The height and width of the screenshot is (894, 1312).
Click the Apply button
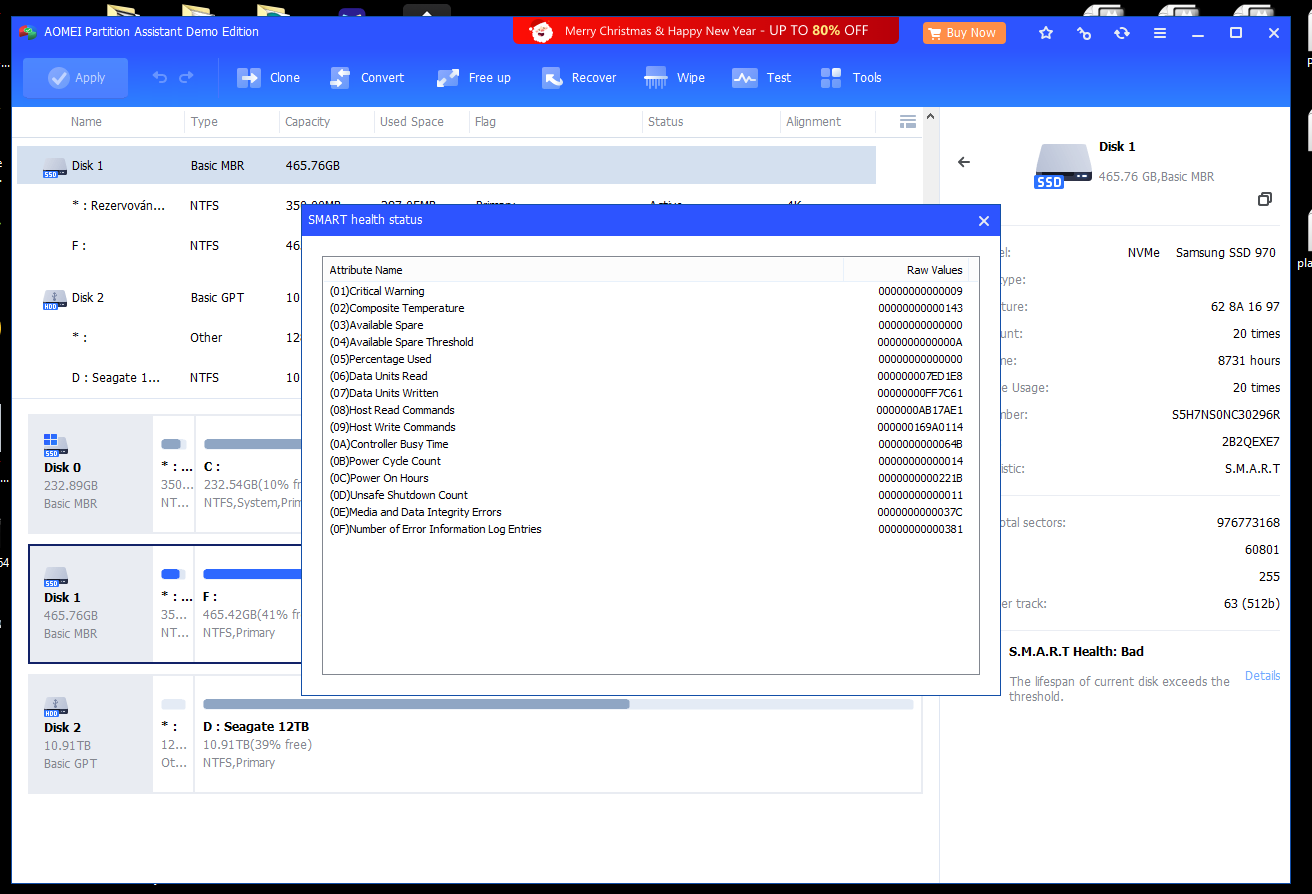pos(75,78)
